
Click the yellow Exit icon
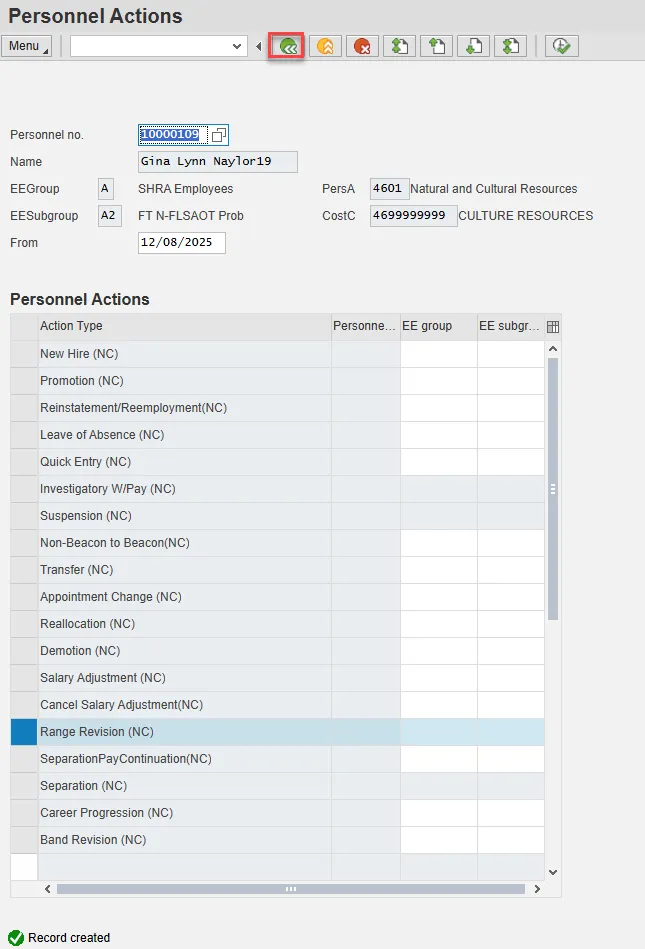[324, 46]
